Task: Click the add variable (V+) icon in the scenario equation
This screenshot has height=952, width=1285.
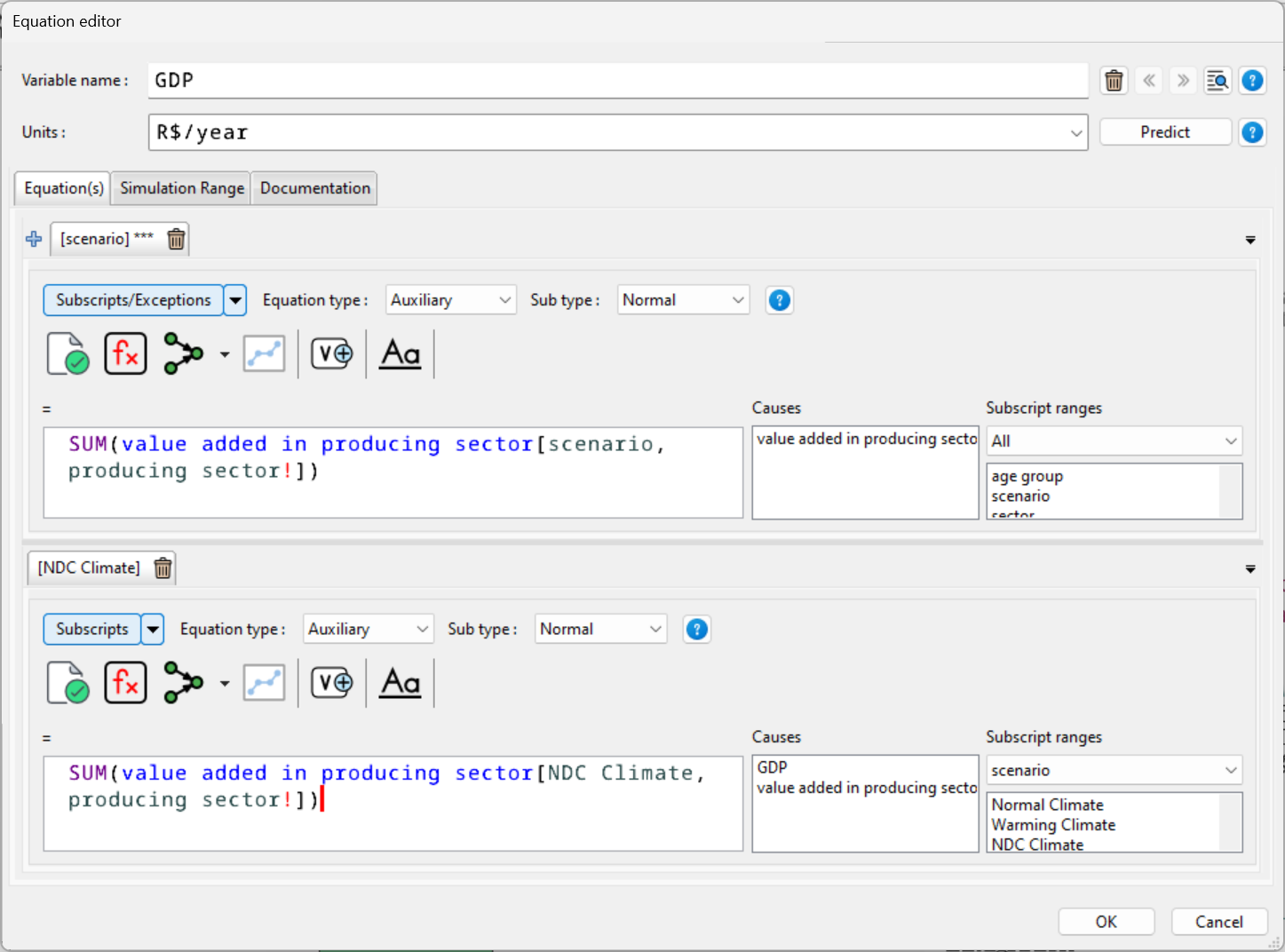Action: click(331, 353)
